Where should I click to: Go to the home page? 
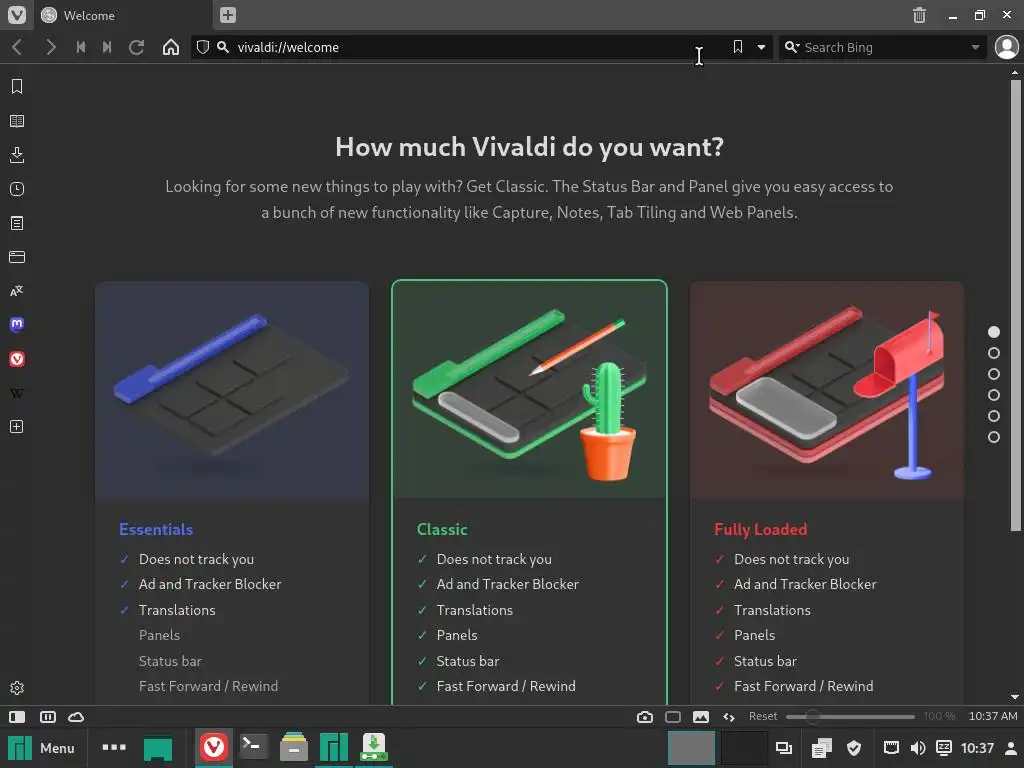click(x=170, y=47)
